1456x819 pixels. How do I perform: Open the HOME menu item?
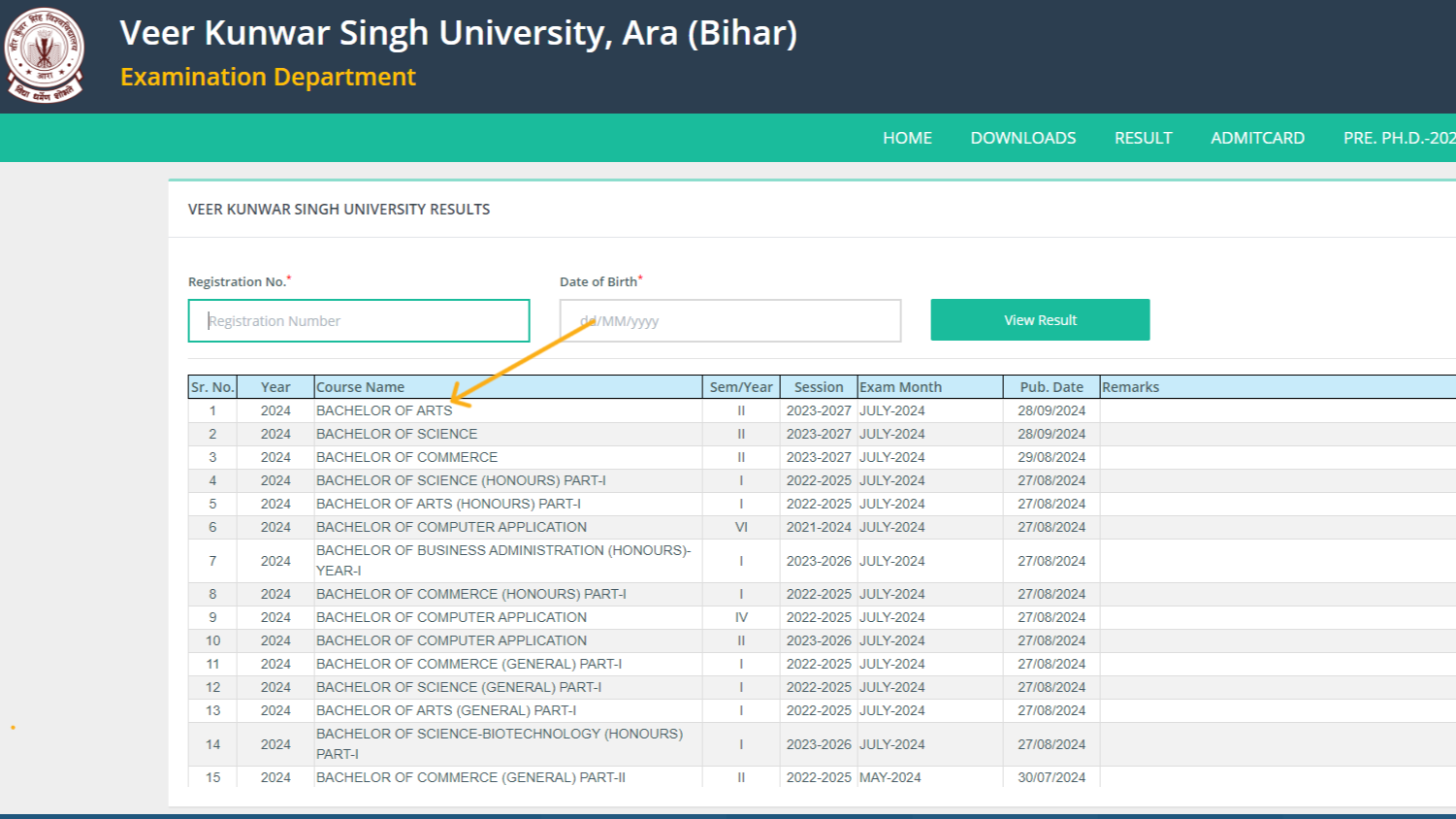point(907,138)
